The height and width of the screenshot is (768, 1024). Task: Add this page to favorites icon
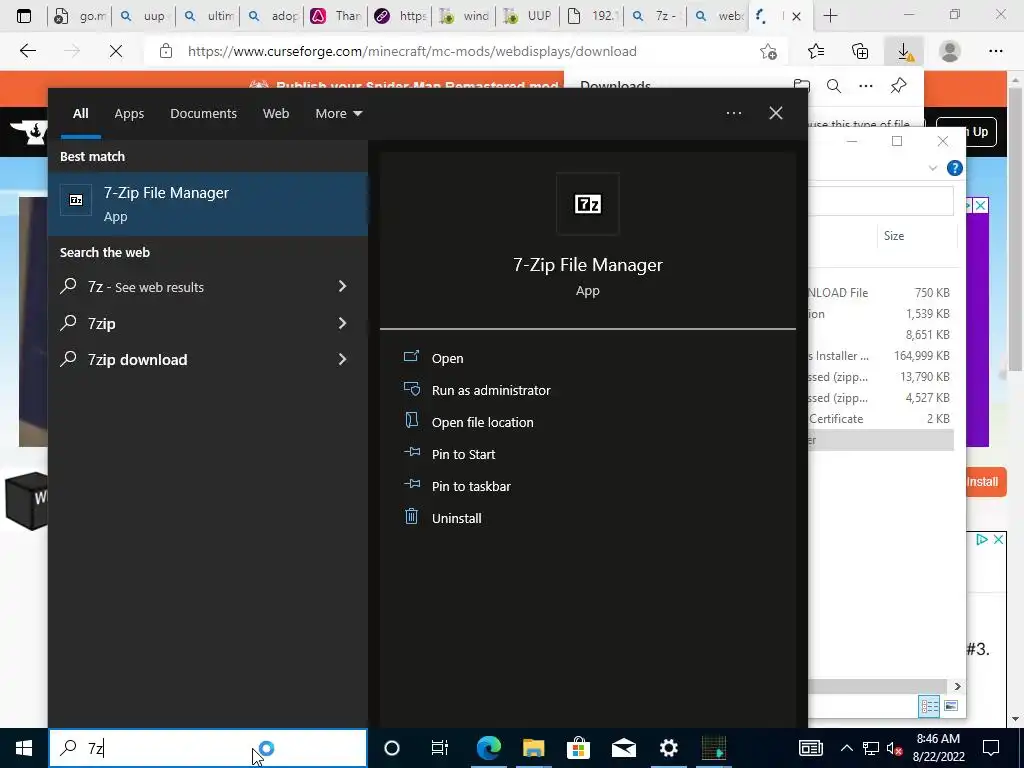click(769, 51)
